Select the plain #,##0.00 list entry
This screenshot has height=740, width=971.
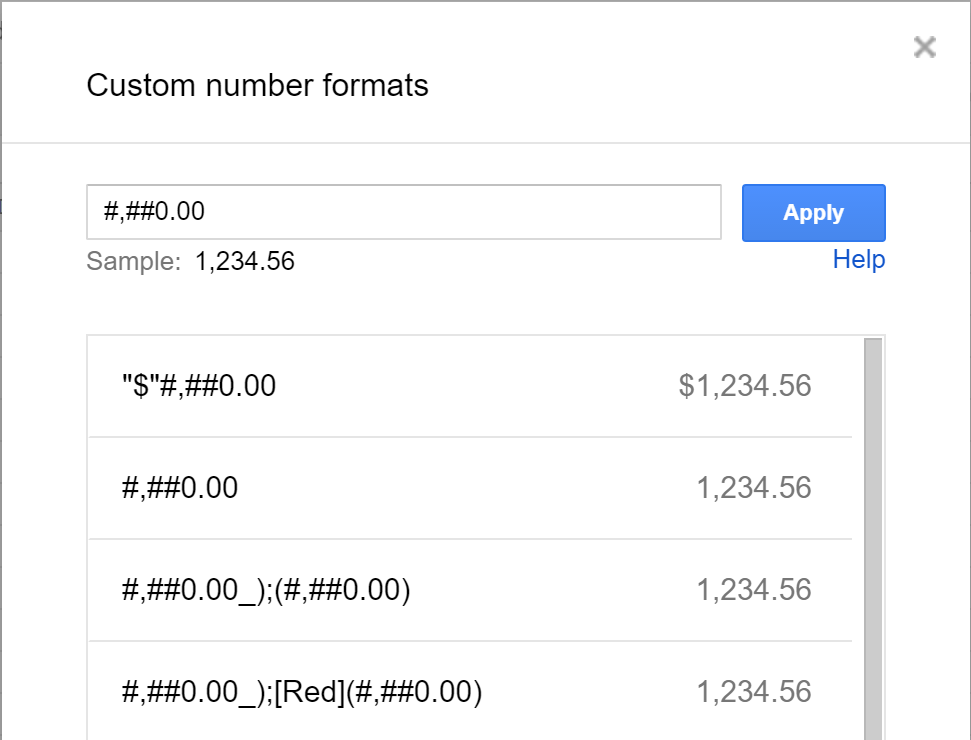click(179, 488)
